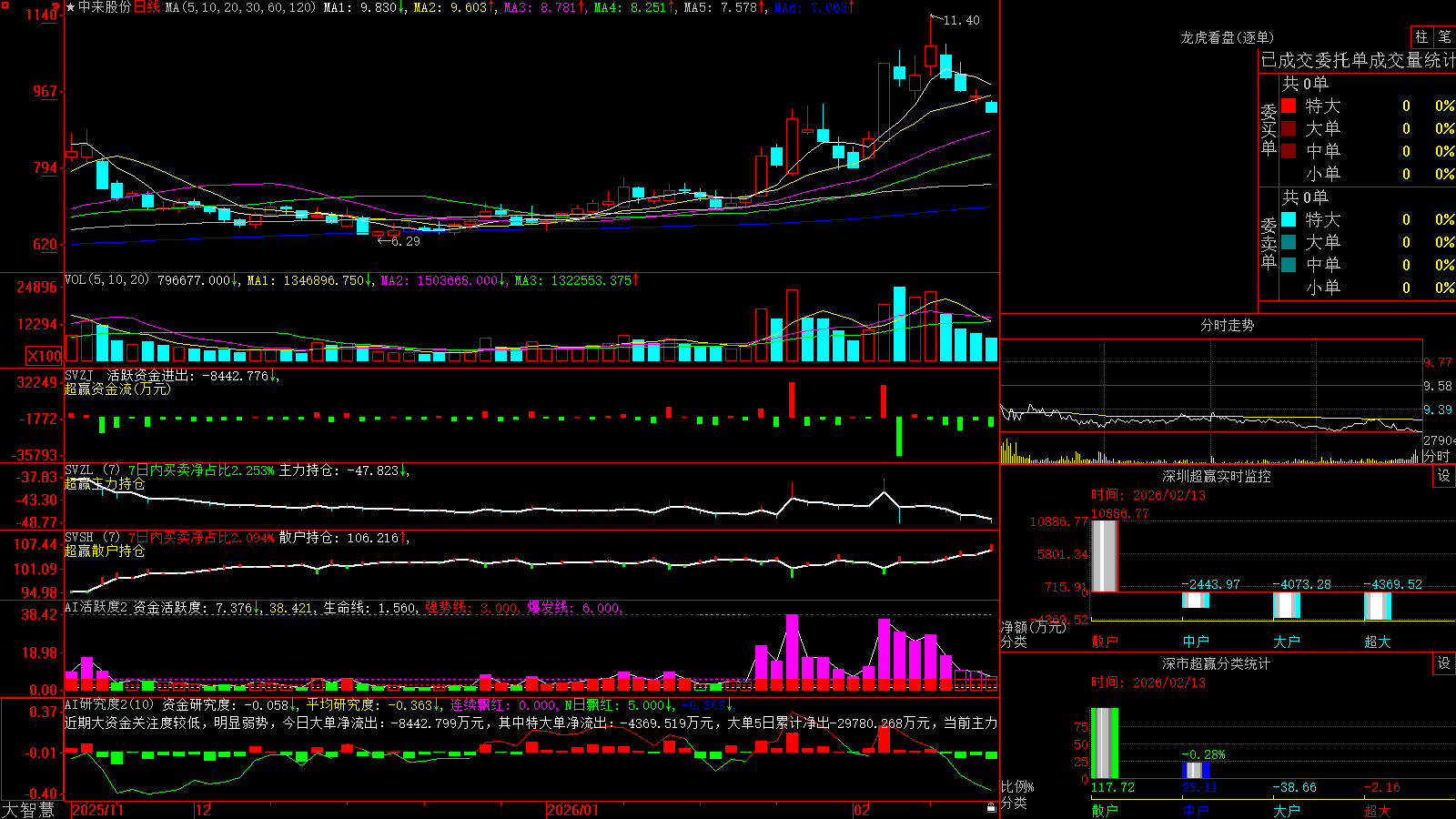The image size is (1456, 819).
Task: Click the 散户持仓: 106.216 readout
Action: 339,538
